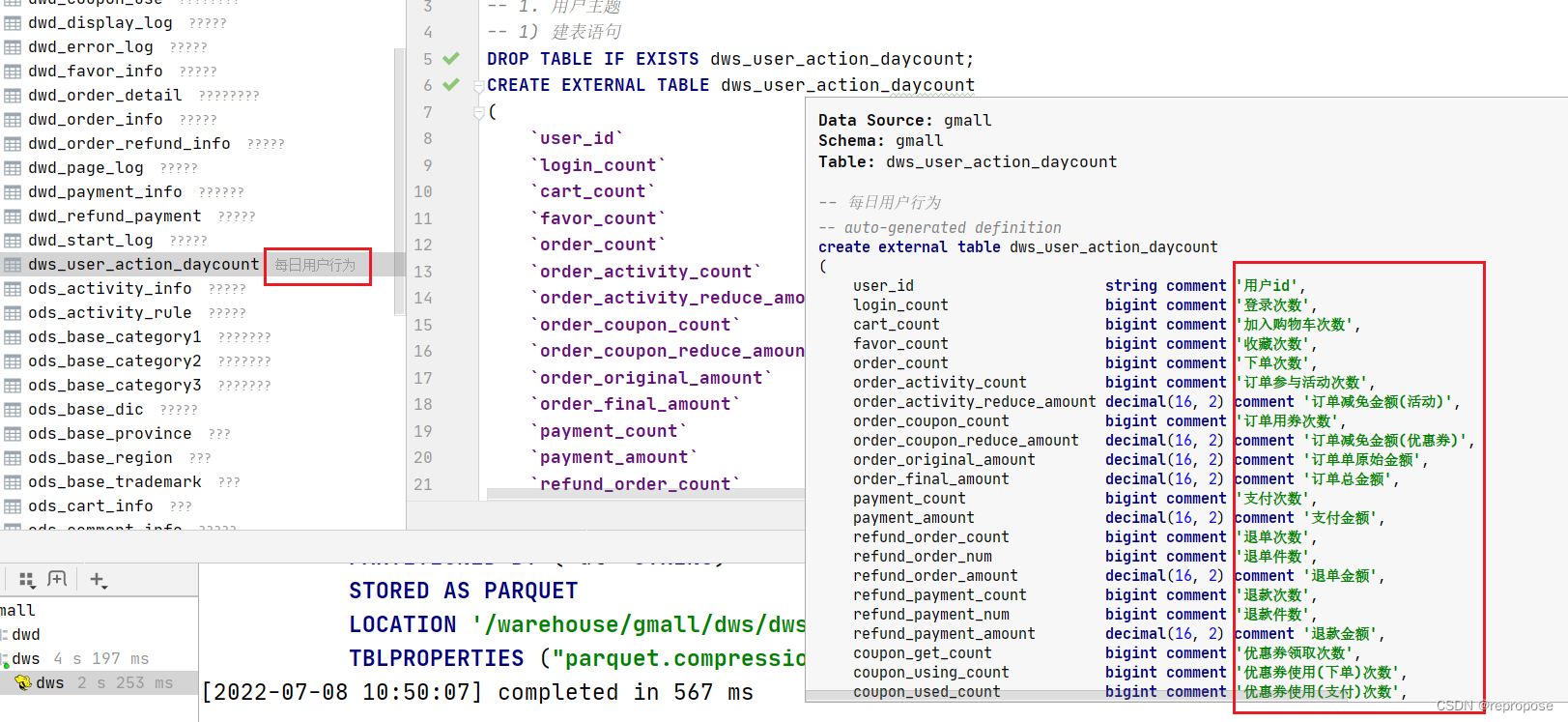1568x722 pixels.
Task: Toggle the fold marker on editor line 7
Action: (x=478, y=113)
